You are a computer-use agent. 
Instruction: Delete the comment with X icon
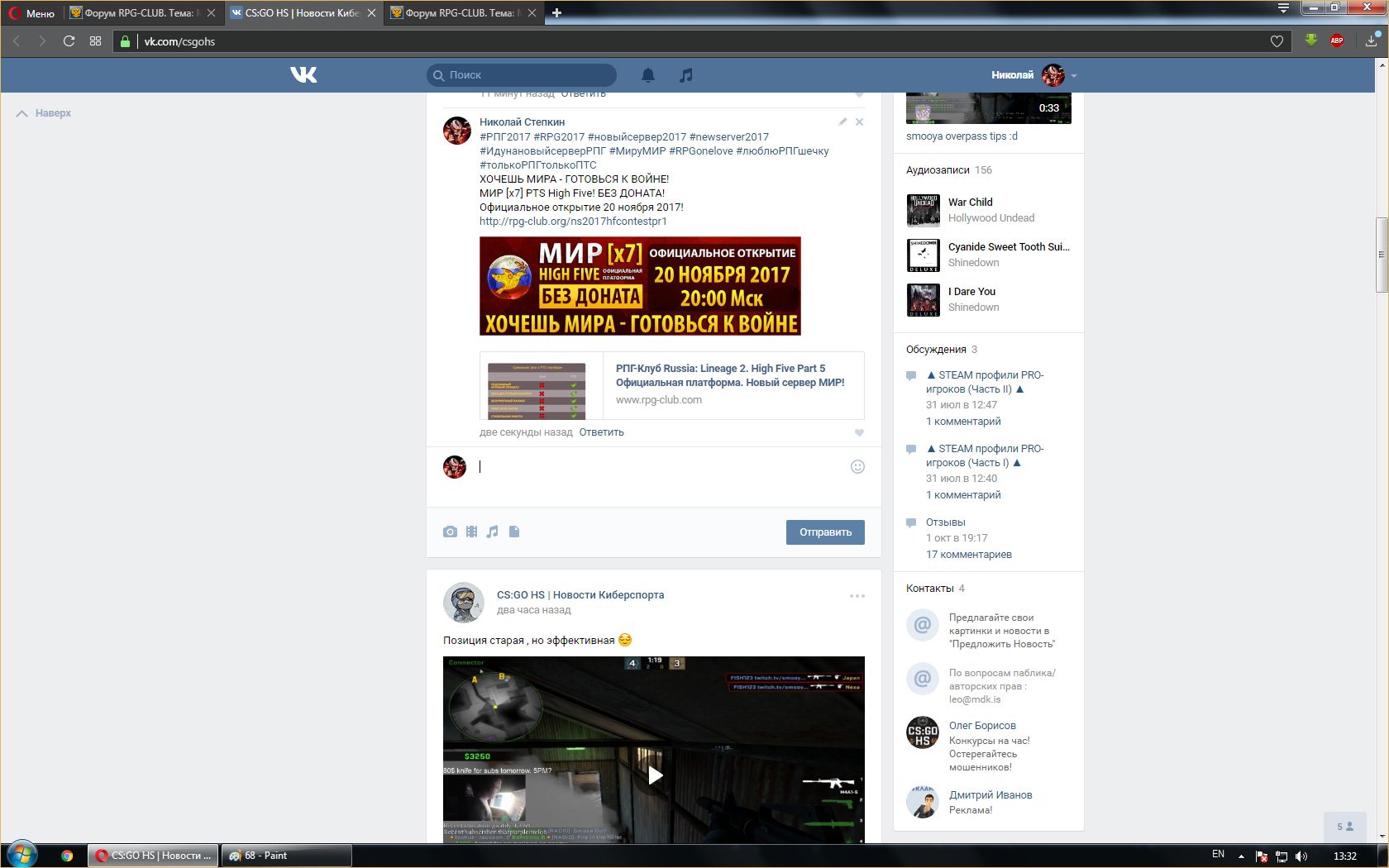(859, 122)
